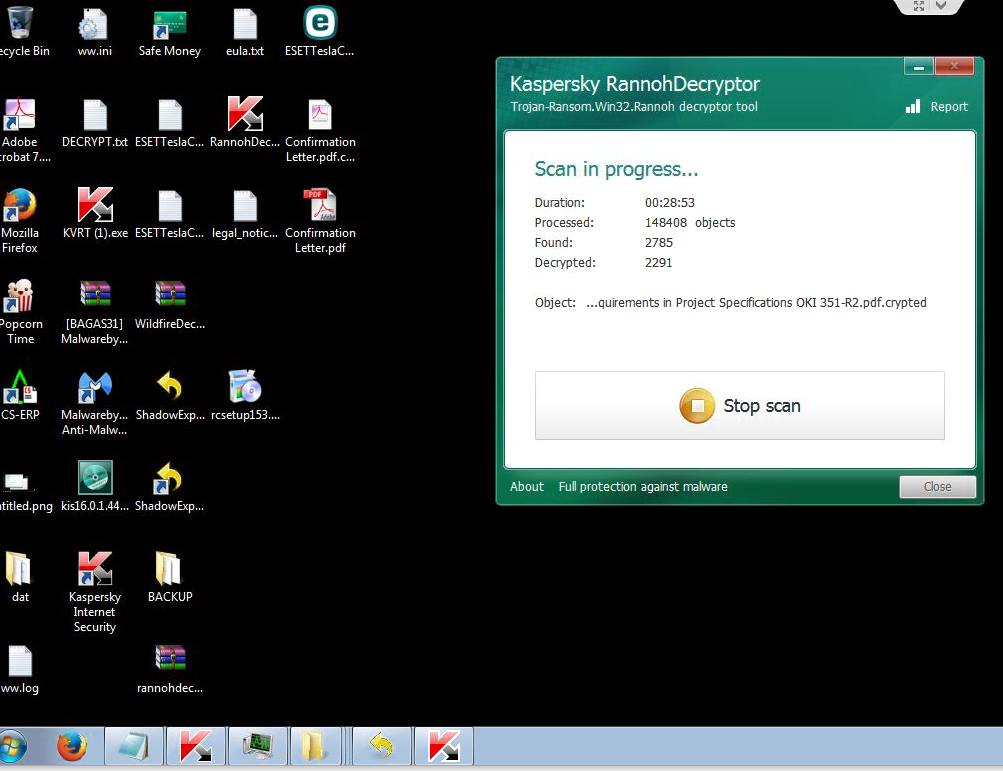This screenshot has width=1003, height=771.
Task: Select the rannohdec... archive icon
Action: [170, 669]
